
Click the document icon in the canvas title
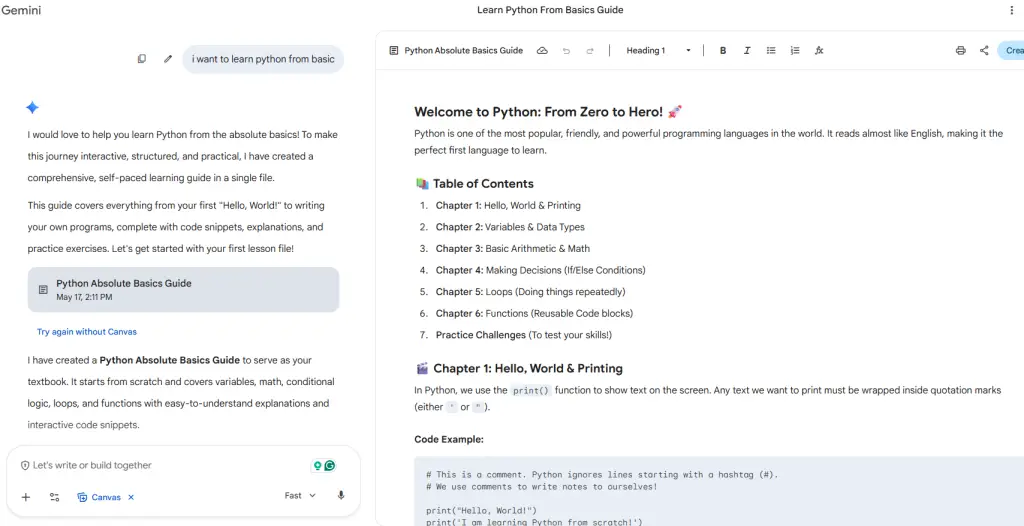pos(393,50)
